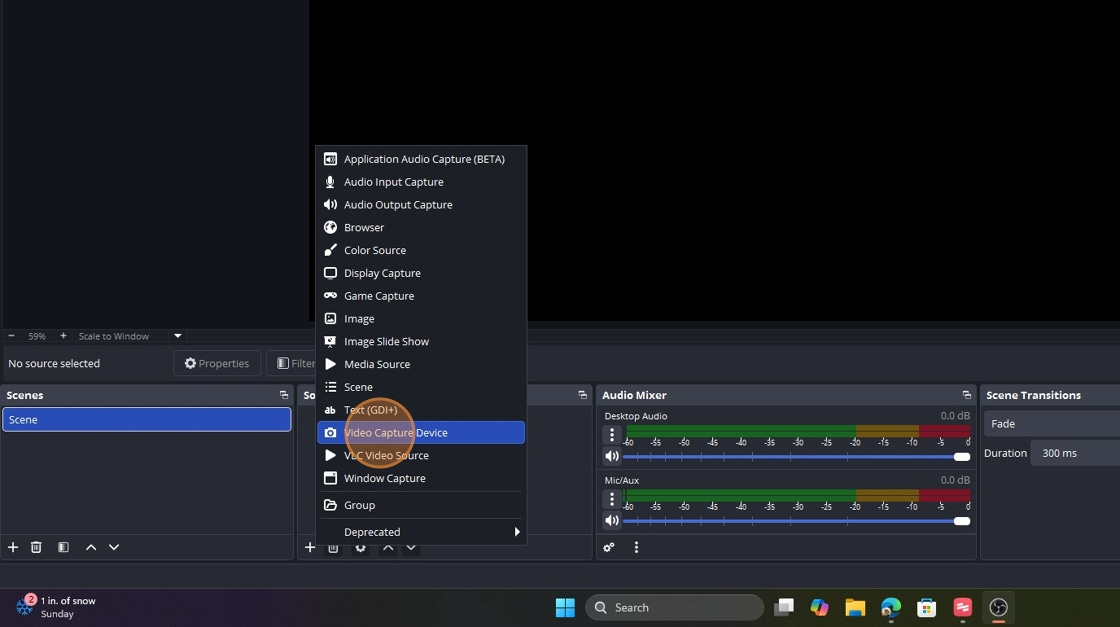Viewport: 1120px width, 627px height.
Task: Pop out the Sources dock
Action: pyautogui.click(x=582, y=395)
